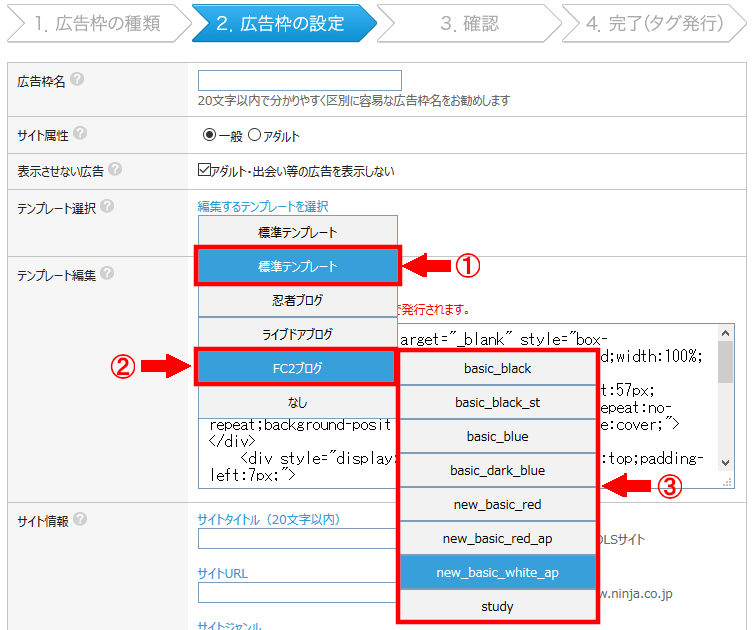Pick new_basic_white_ap submenu item

point(498,572)
